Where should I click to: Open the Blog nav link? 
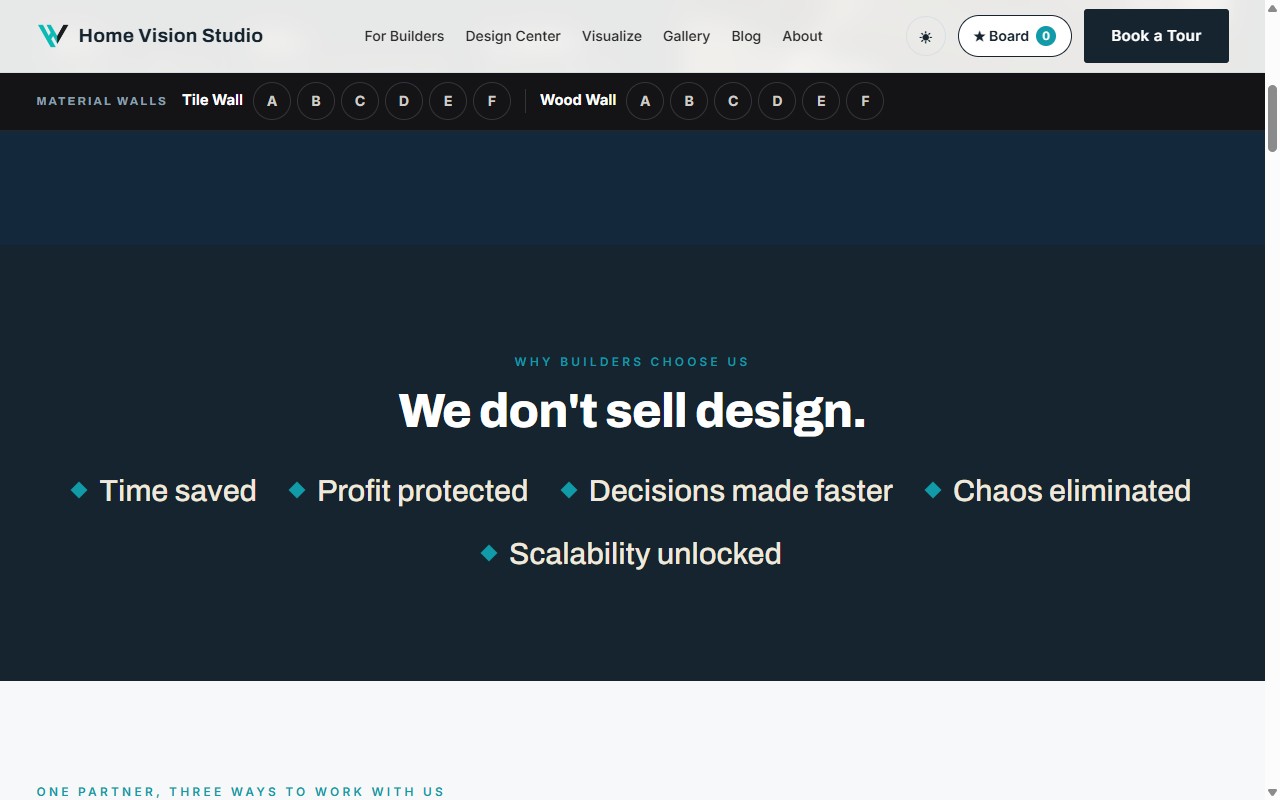click(746, 36)
